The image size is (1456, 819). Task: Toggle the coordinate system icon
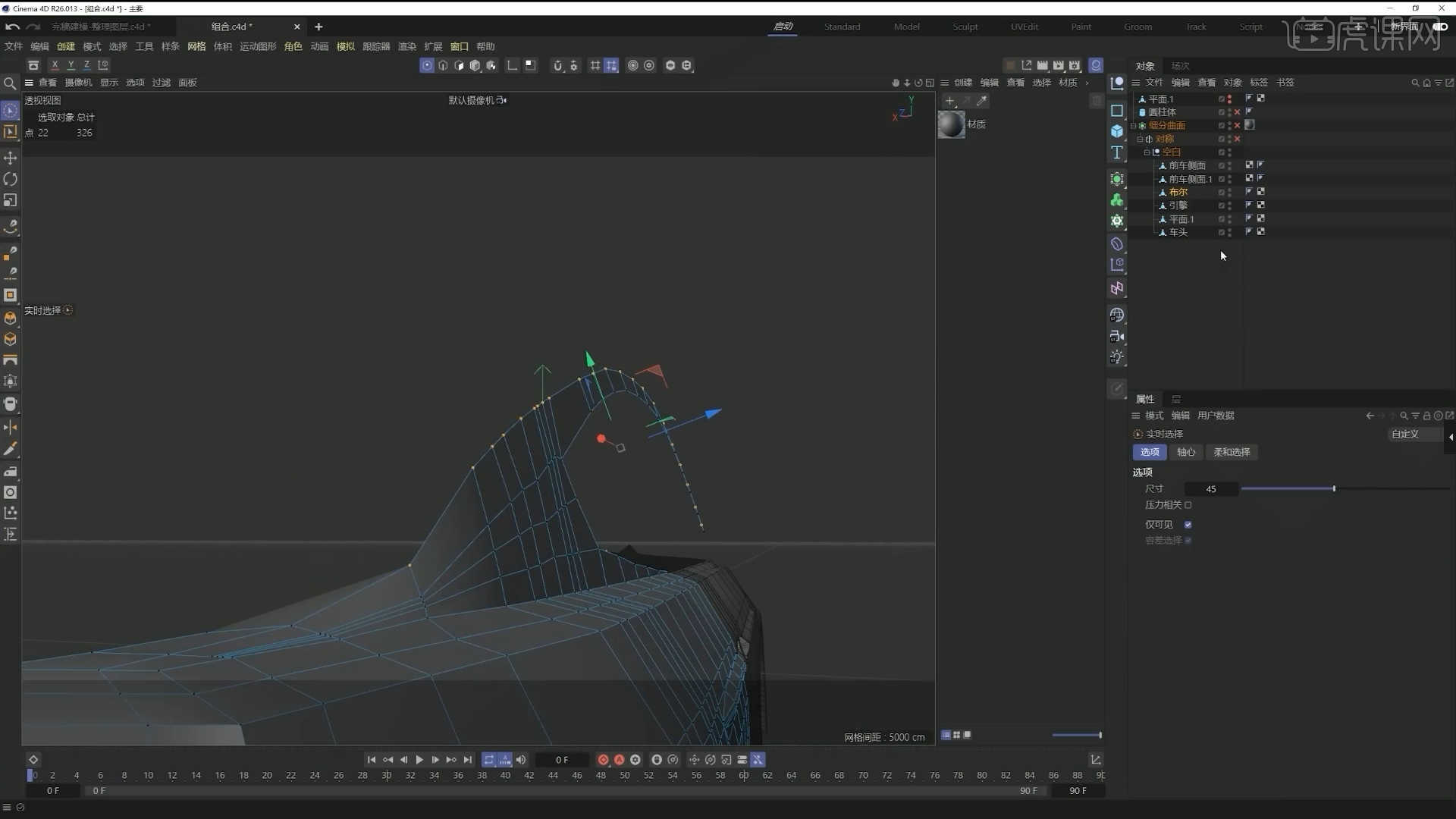click(103, 65)
